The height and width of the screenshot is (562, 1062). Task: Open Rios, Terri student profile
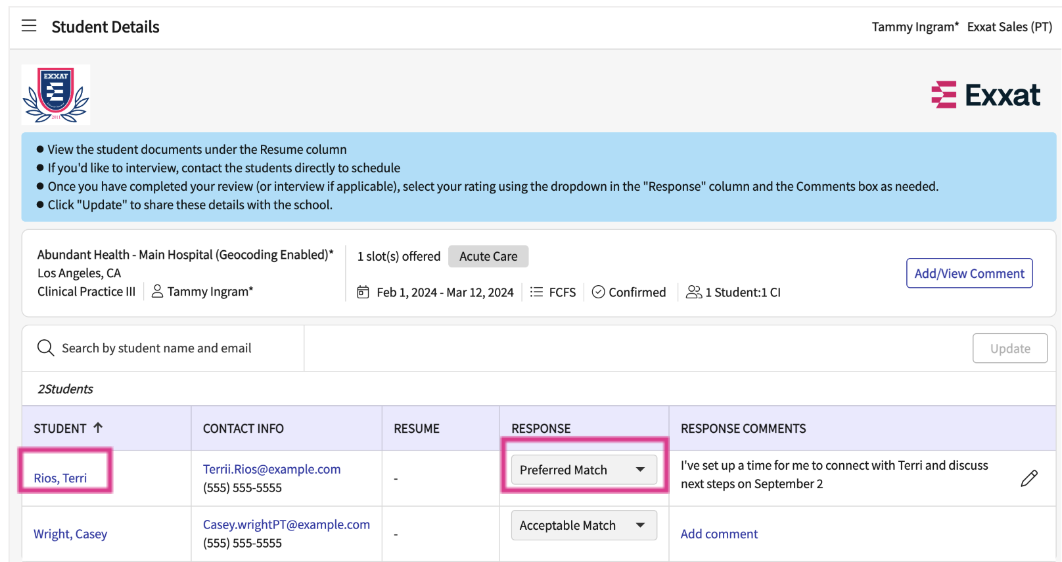[60, 478]
